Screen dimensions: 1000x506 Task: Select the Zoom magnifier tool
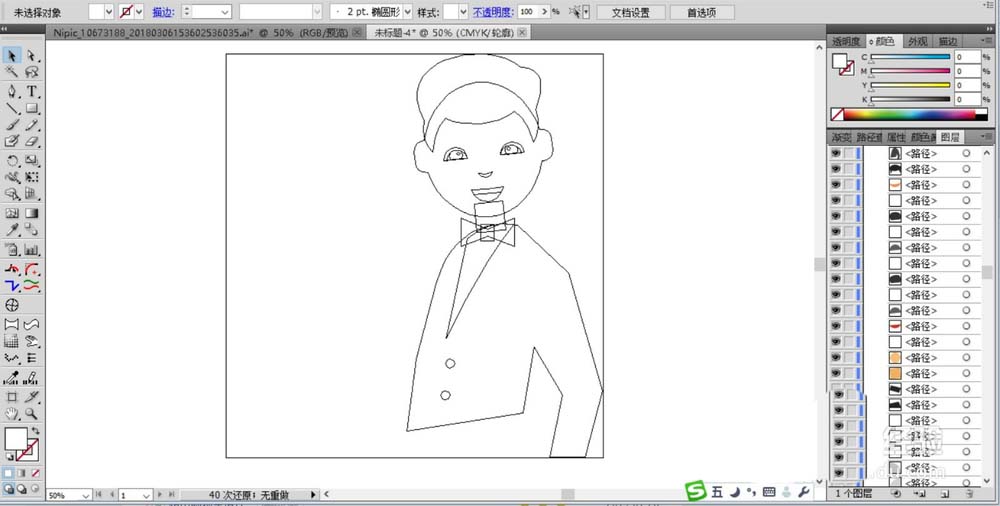pyautogui.click(x=32, y=413)
